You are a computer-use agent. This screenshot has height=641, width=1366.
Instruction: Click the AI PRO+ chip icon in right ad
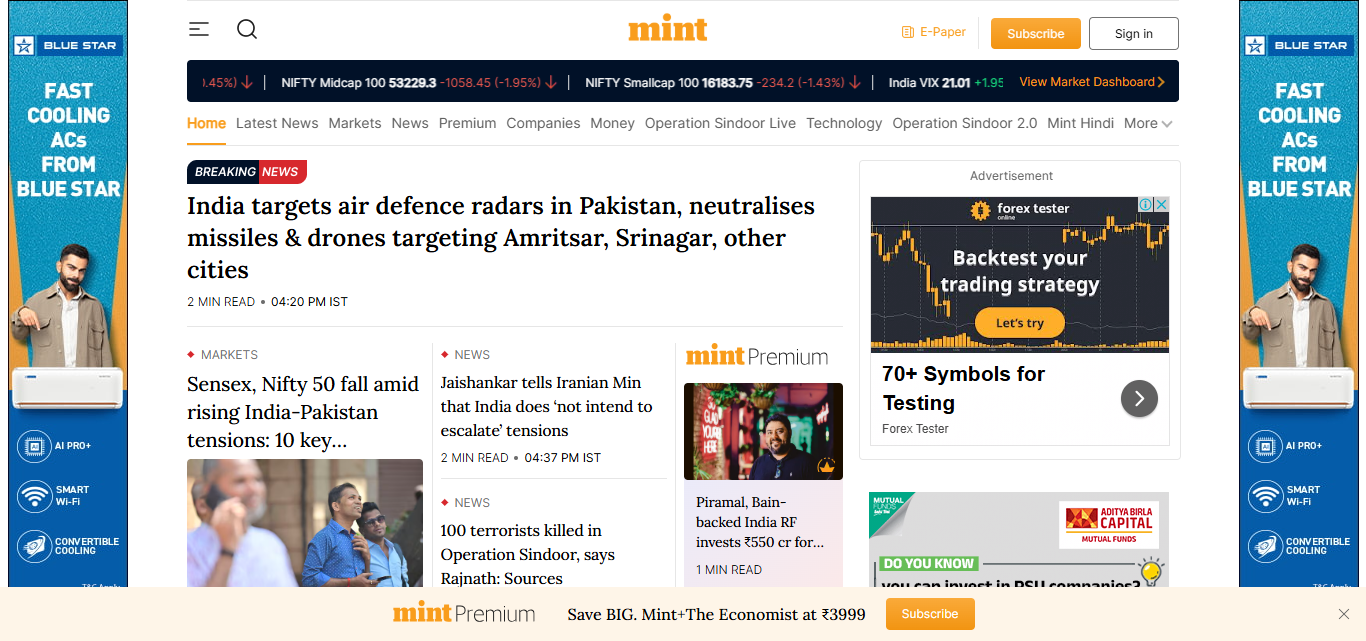pos(1265,446)
